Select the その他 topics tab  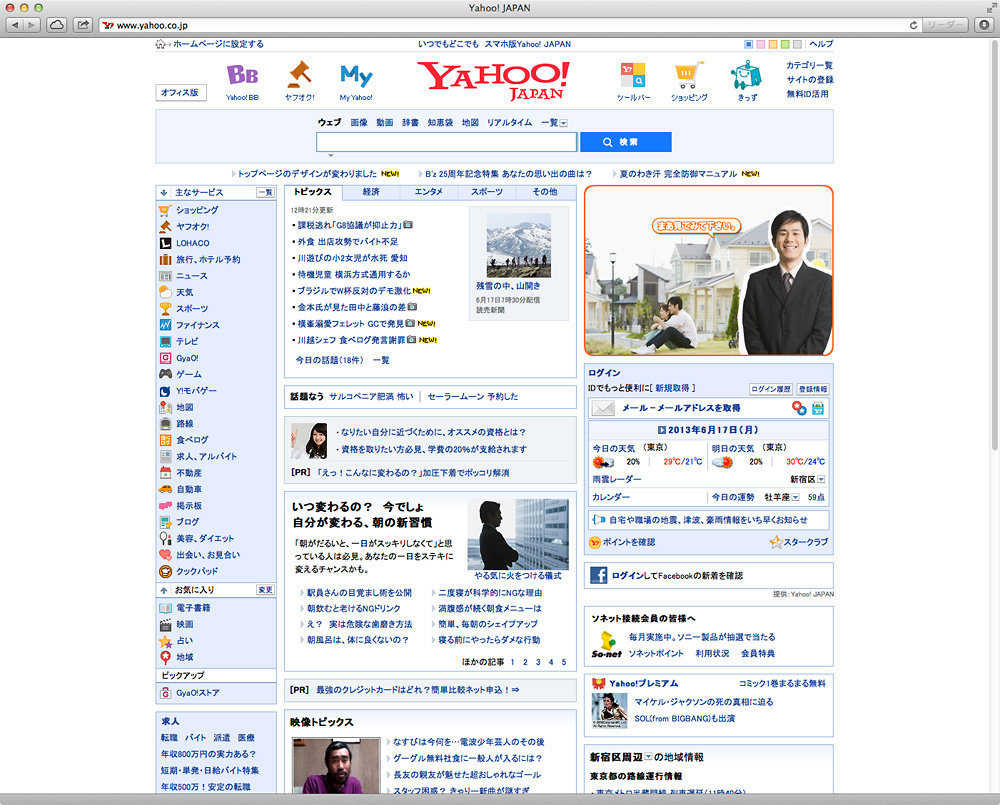point(545,192)
